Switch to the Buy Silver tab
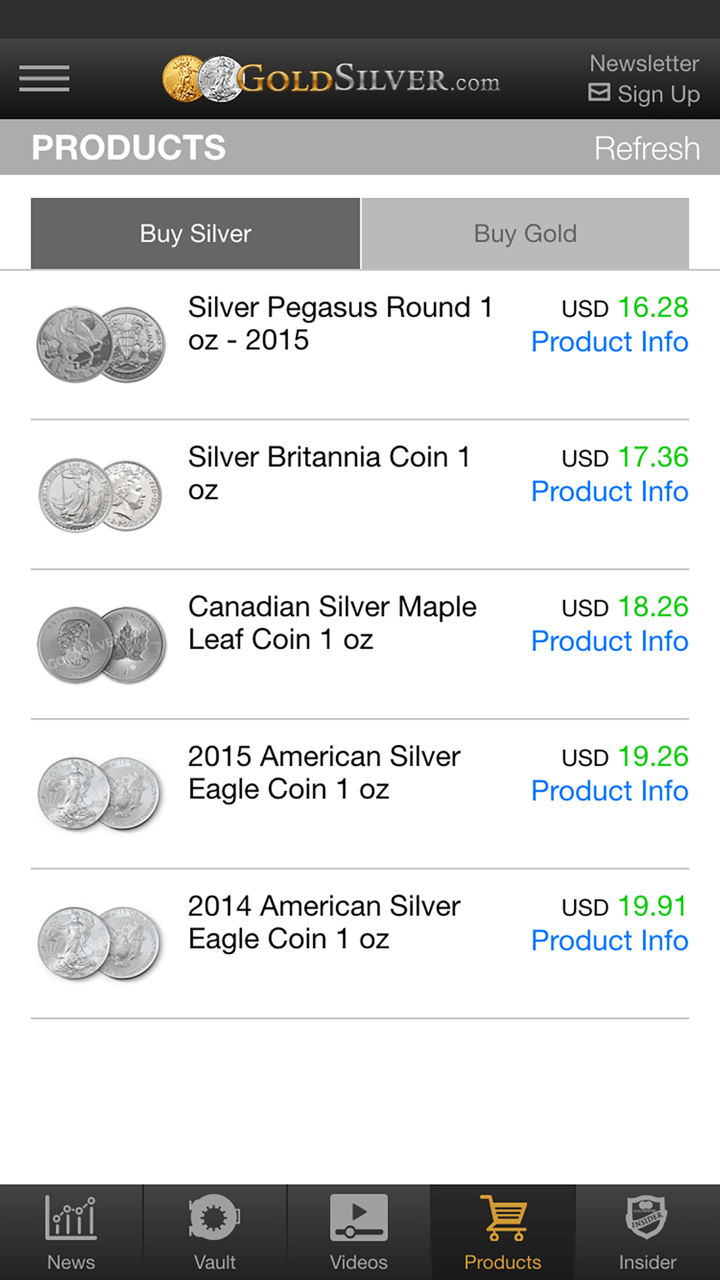 (195, 234)
